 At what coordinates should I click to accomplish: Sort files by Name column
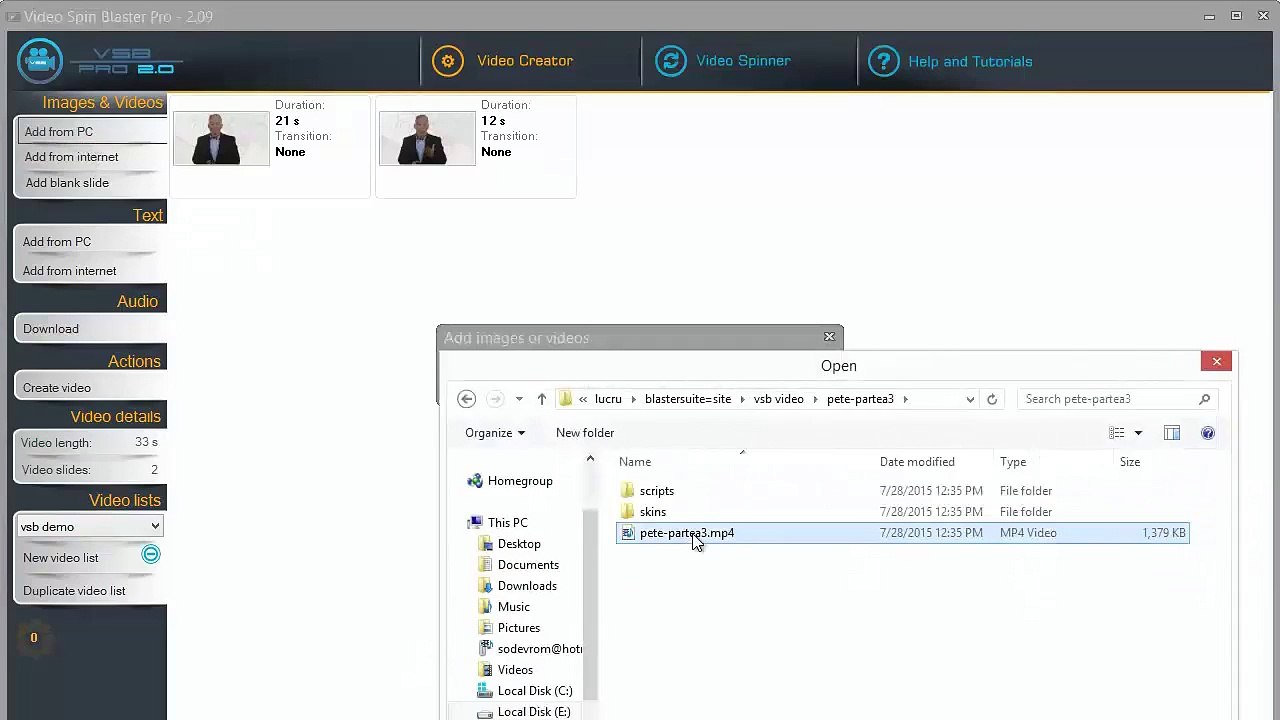pos(635,462)
